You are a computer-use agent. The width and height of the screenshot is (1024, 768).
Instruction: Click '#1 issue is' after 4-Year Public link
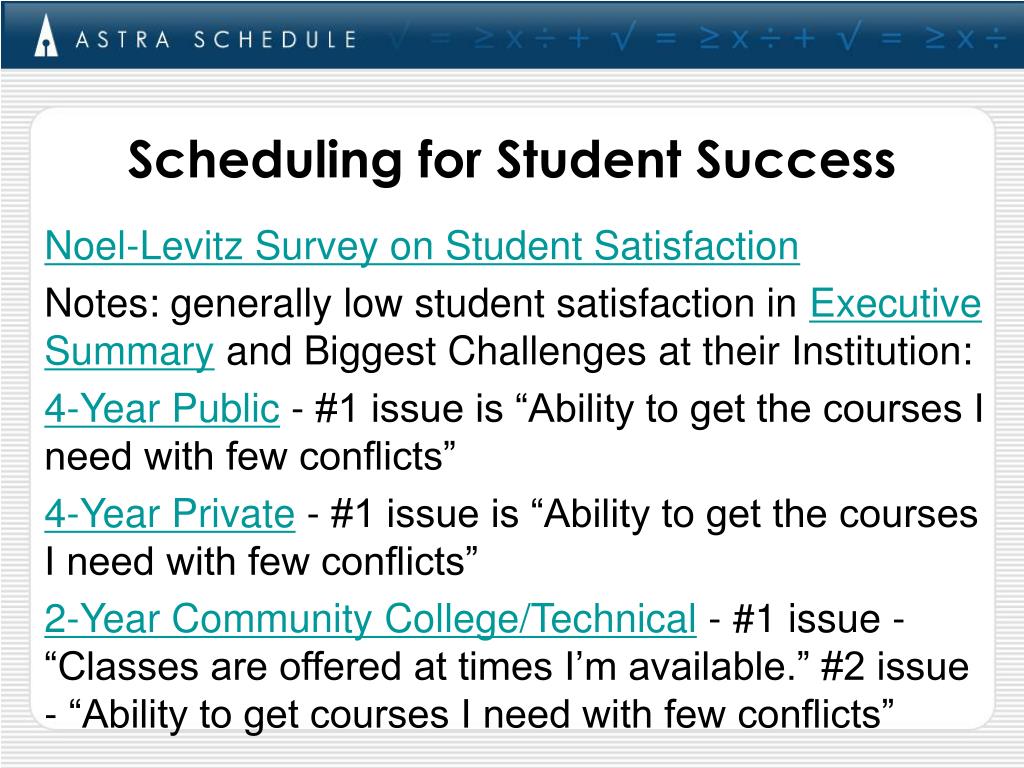pyautogui.click(x=409, y=409)
